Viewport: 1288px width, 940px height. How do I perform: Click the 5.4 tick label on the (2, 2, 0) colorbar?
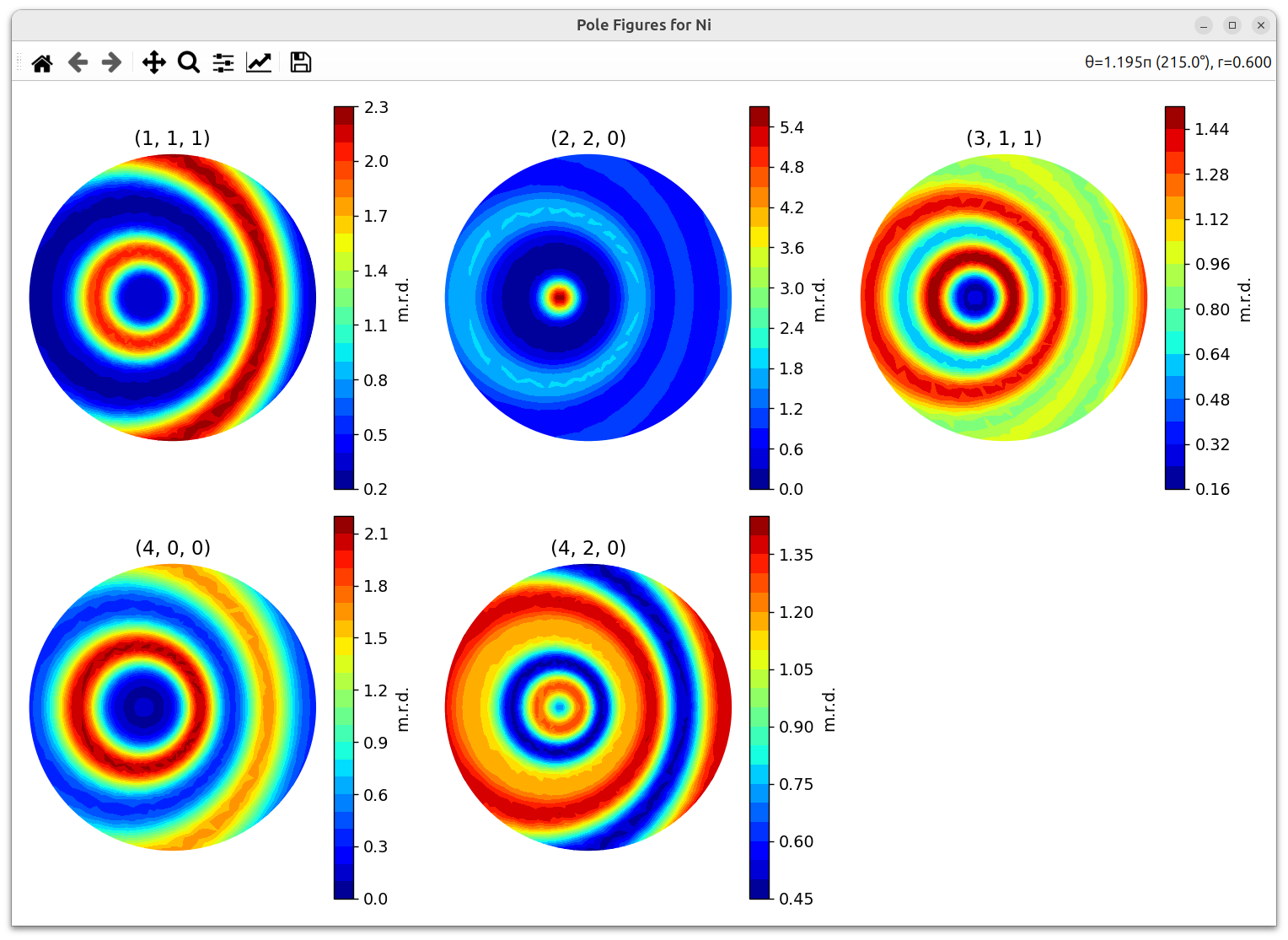pyautogui.click(x=792, y=127)
